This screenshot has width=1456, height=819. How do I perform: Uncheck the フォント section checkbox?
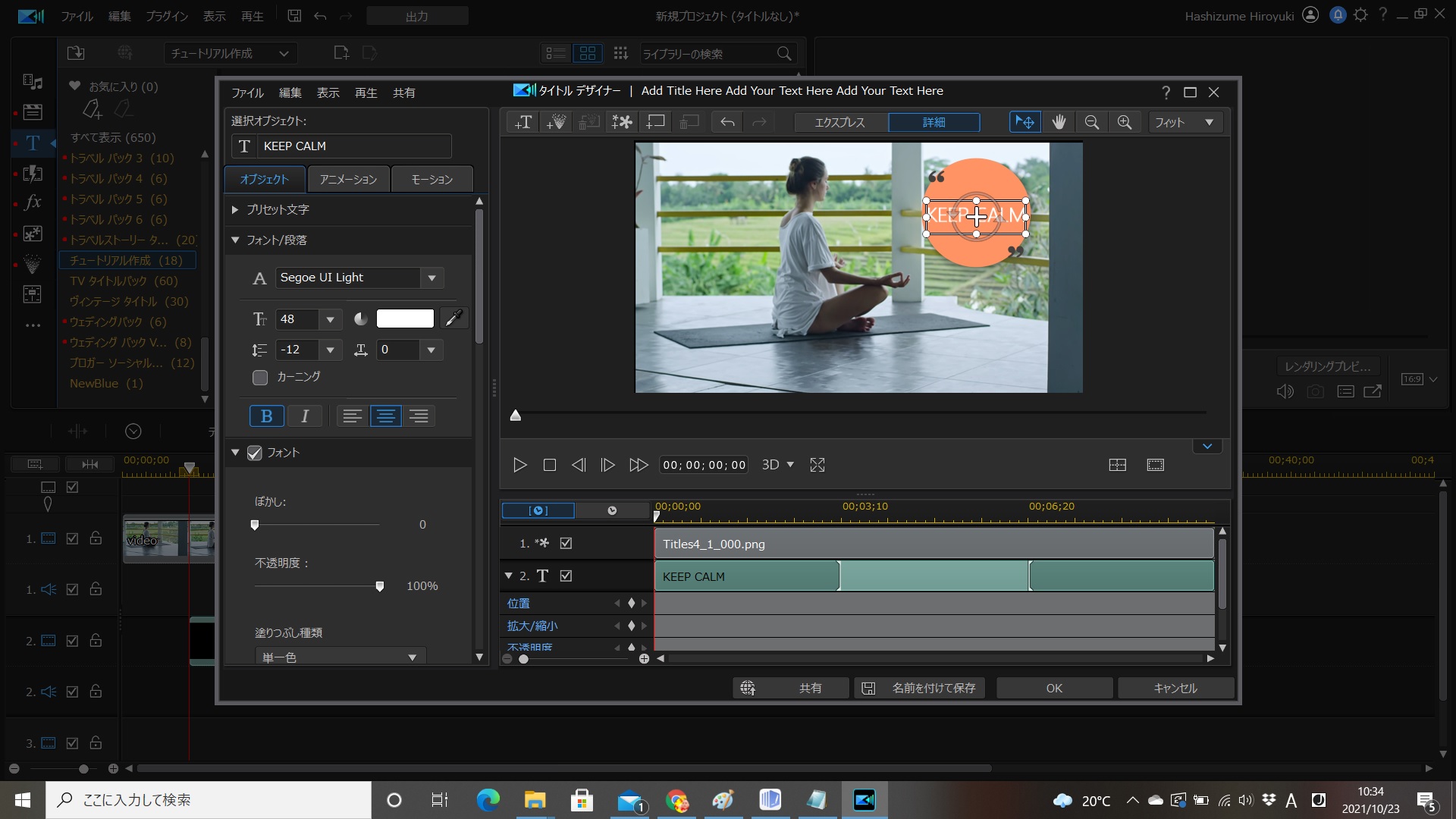(255, 453)
